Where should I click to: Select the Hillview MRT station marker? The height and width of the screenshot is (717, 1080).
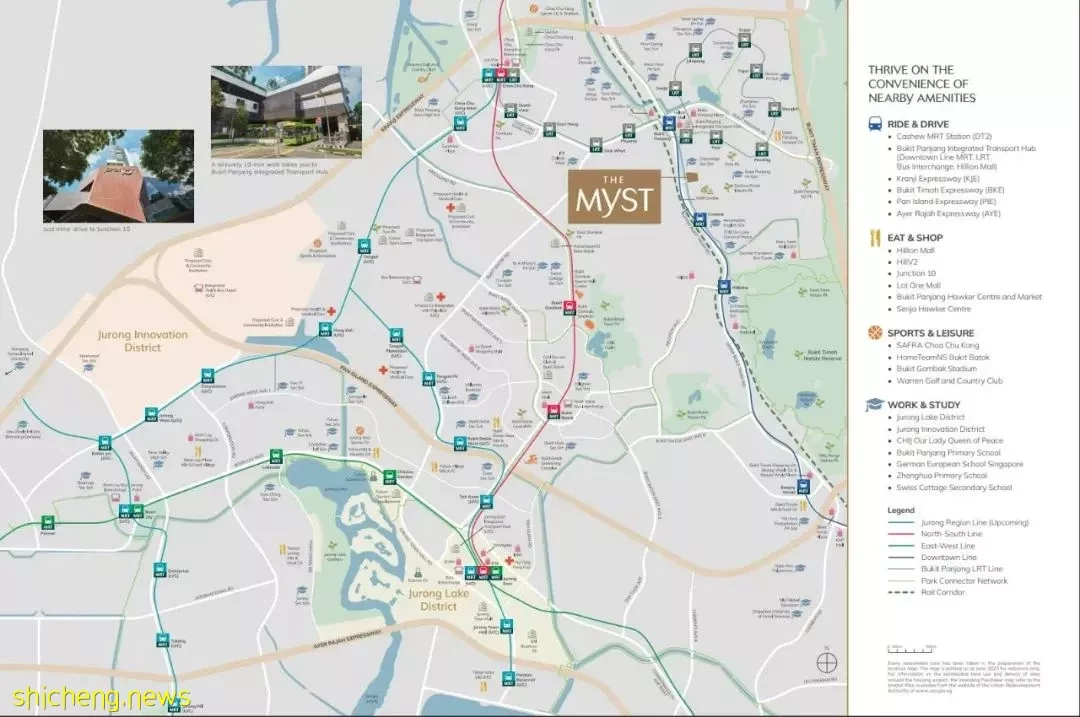(x=724, y=287)
